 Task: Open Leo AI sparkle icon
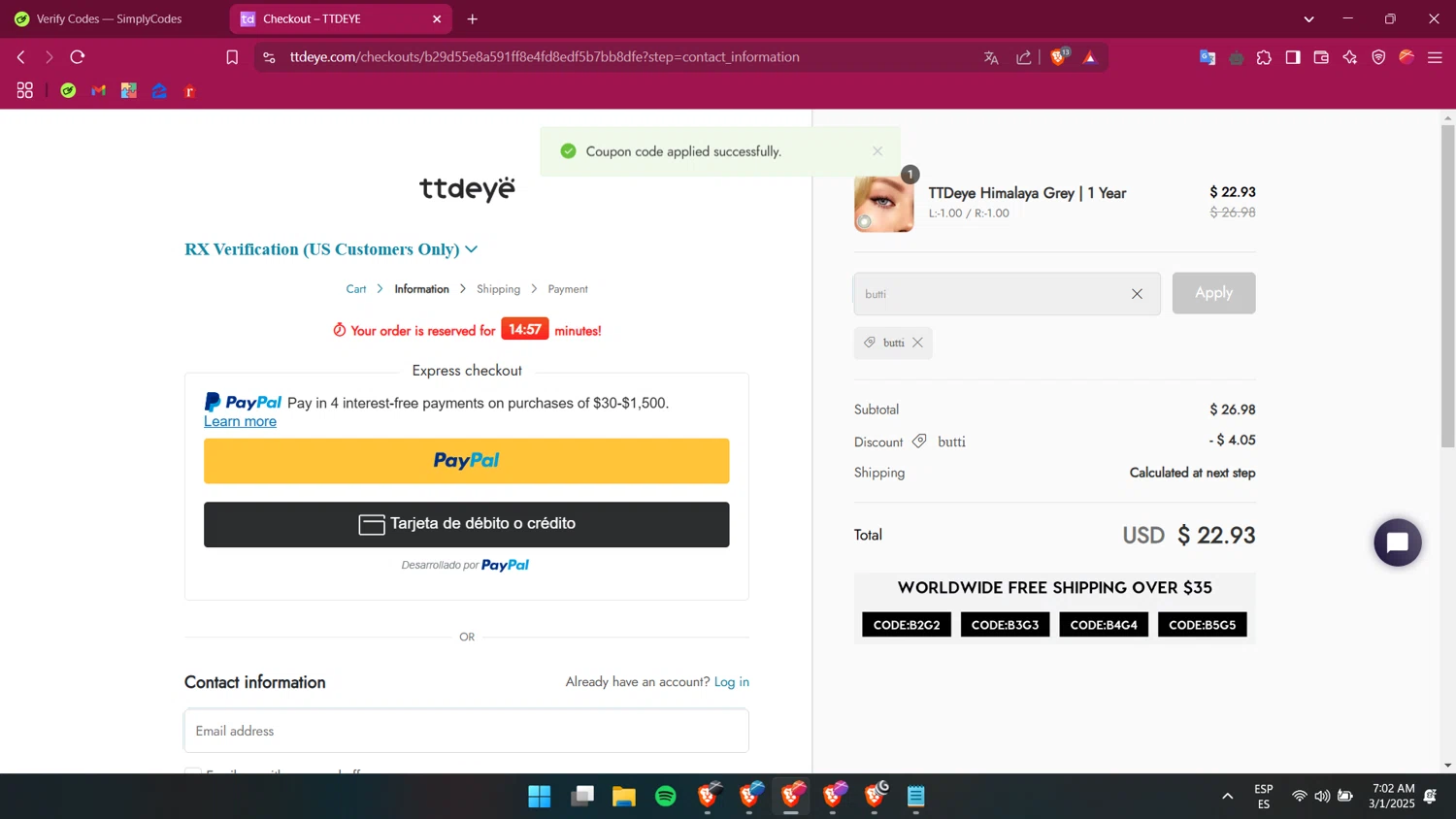pyautogui.click(x=1350, y=57)
